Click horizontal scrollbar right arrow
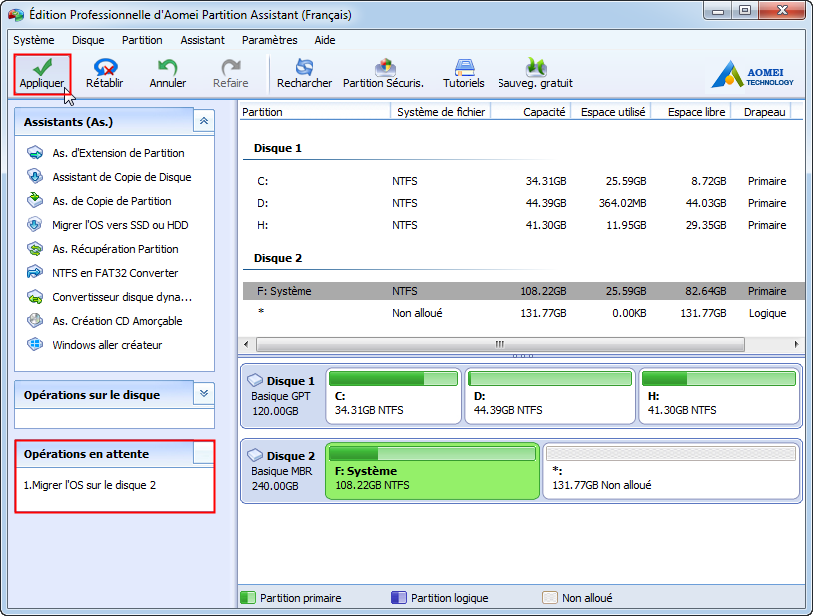The width and height of the screenshot is (813, 616). 796,344
